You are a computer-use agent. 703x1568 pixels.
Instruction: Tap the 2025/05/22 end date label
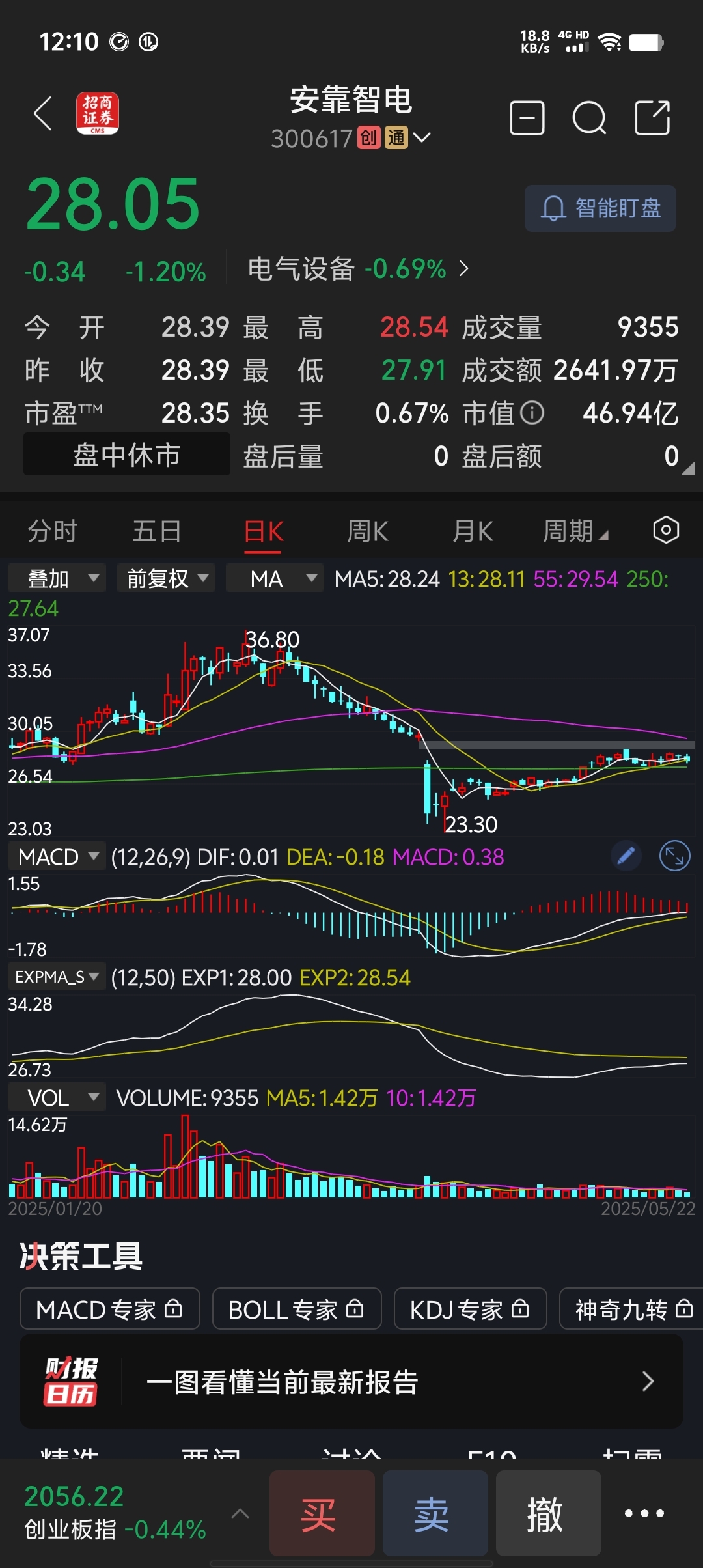(648, 1209)
